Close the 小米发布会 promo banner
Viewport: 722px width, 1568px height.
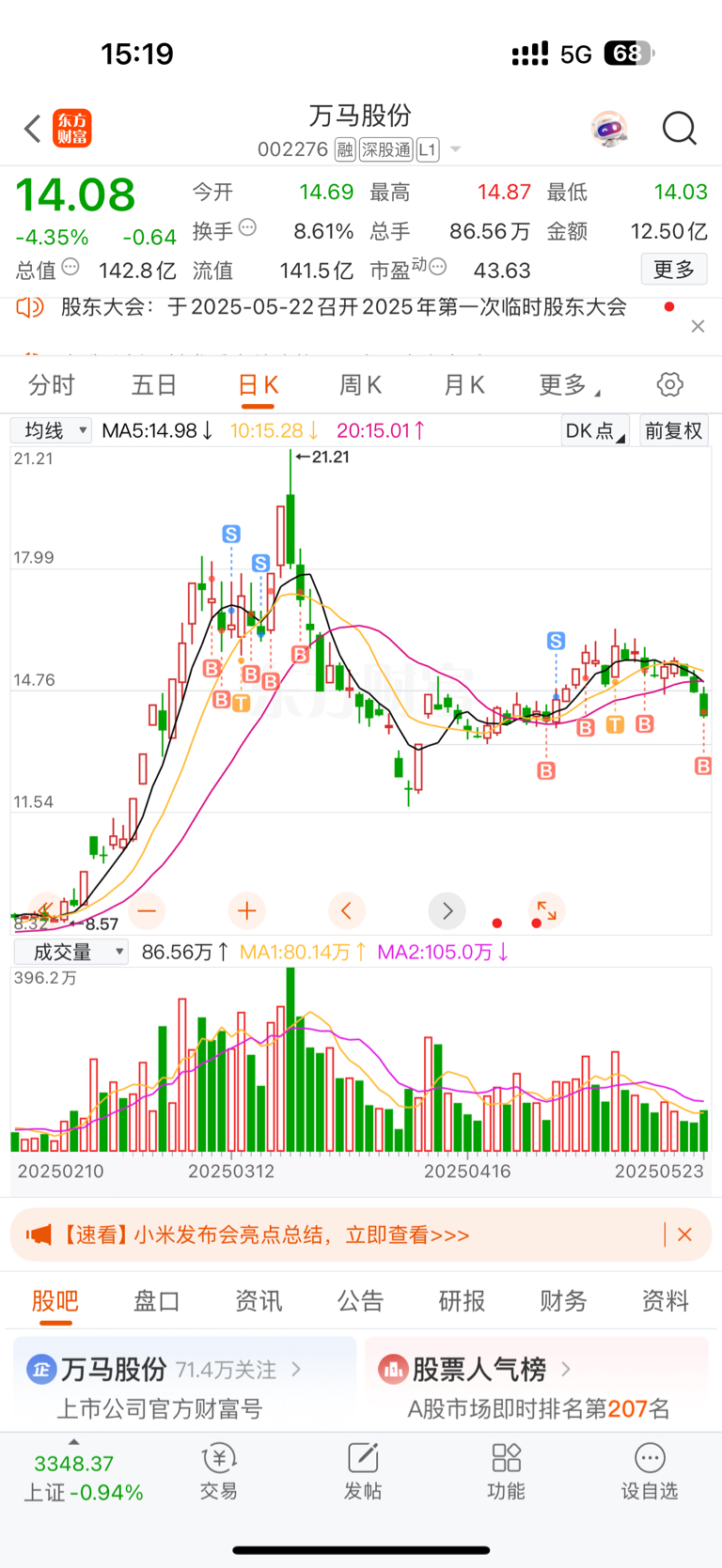(684, 1234)
